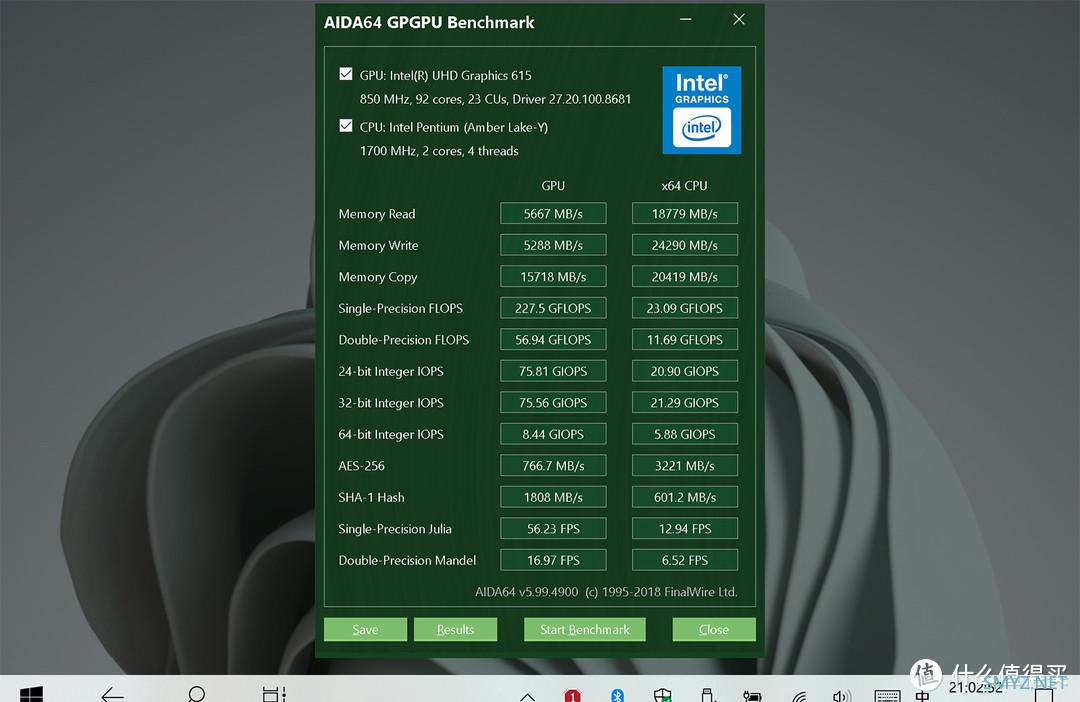Click the USB safely remove tray icon
The image size is (1080, 702).
(x=707, y=696)
